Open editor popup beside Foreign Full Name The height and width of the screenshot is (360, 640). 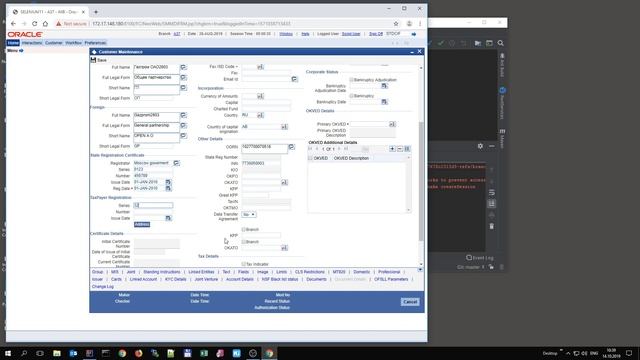pos(183,115)
